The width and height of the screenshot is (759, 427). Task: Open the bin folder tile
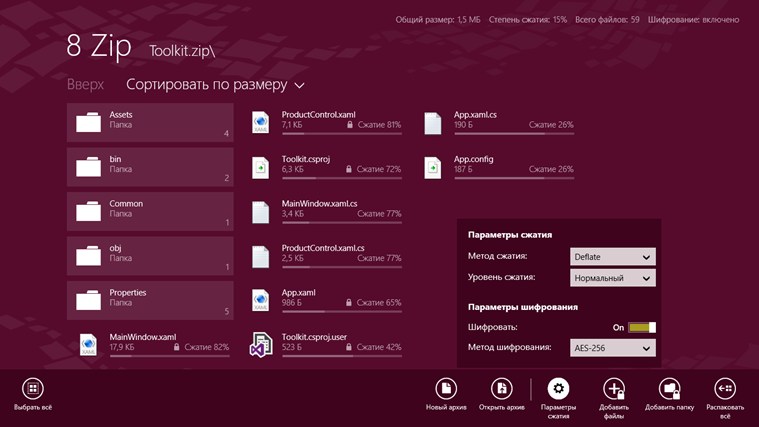tap(150, 166)
